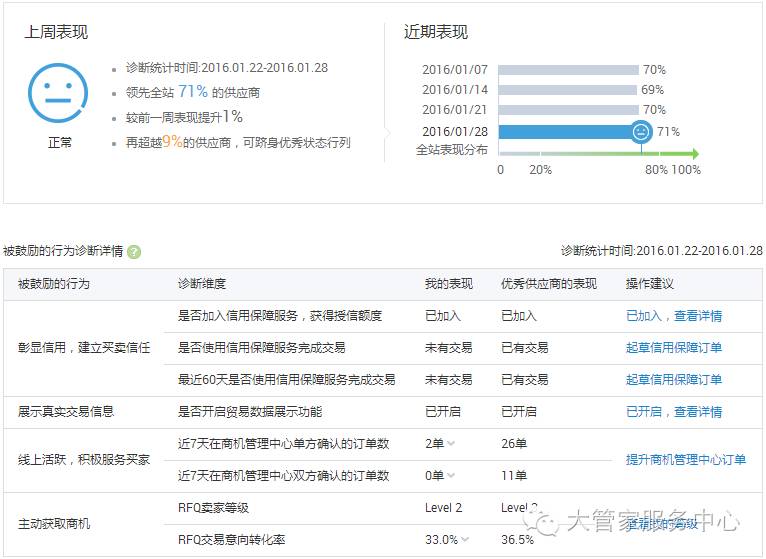Open 已加入，查看详情 link
The width and height of the screenshot is (766, 559).
coord(674,316)
